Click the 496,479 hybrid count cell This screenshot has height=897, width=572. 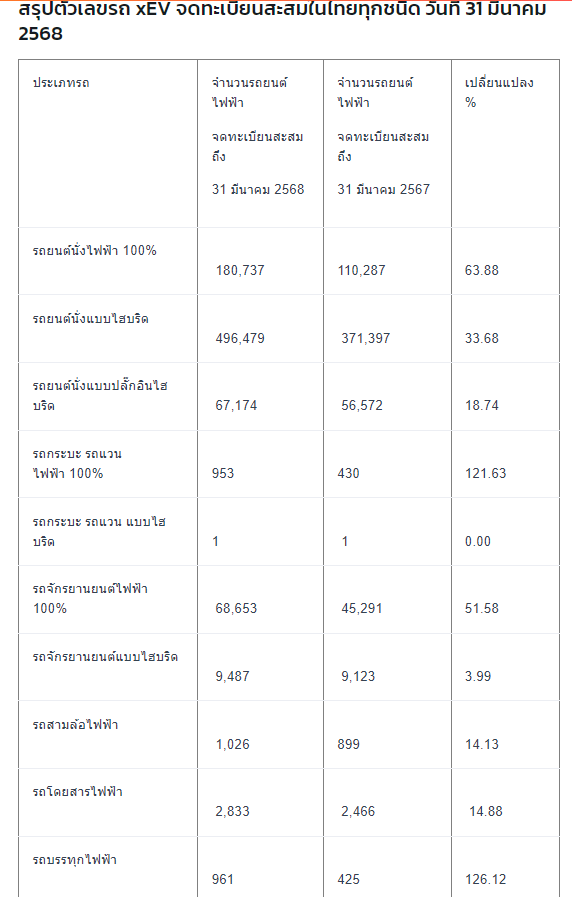240,338
